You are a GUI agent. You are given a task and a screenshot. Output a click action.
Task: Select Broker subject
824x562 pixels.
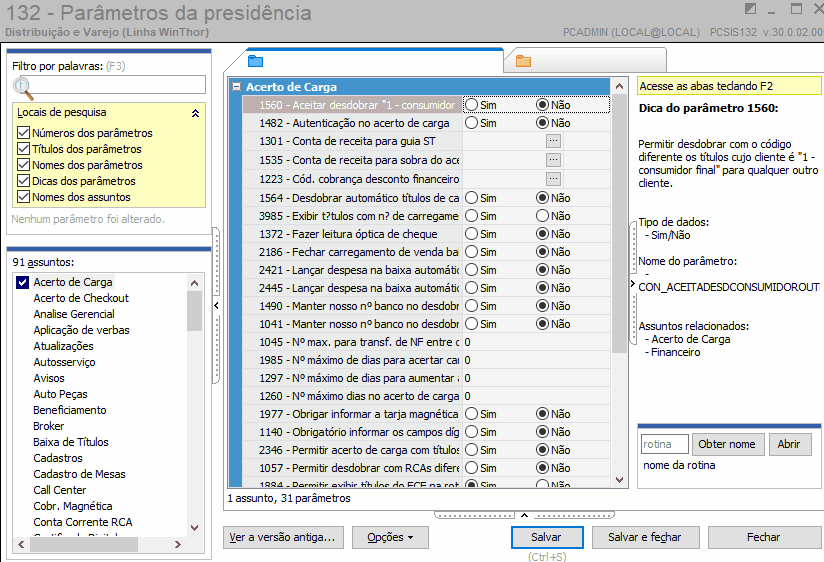(49, 426)
